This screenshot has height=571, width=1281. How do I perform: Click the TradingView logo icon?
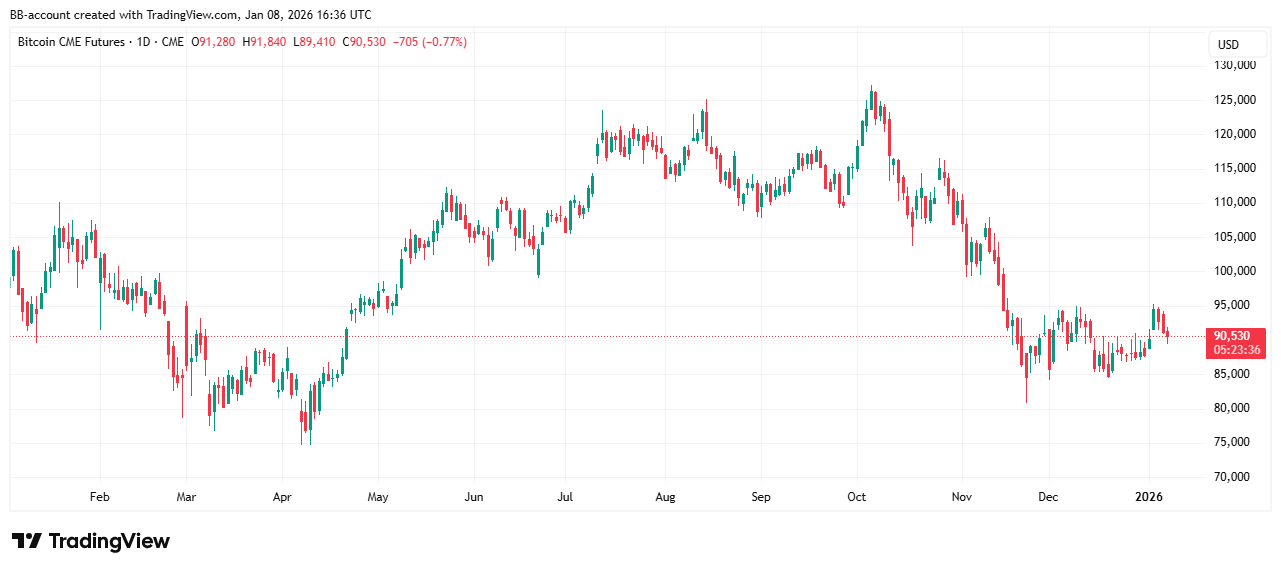27,541
